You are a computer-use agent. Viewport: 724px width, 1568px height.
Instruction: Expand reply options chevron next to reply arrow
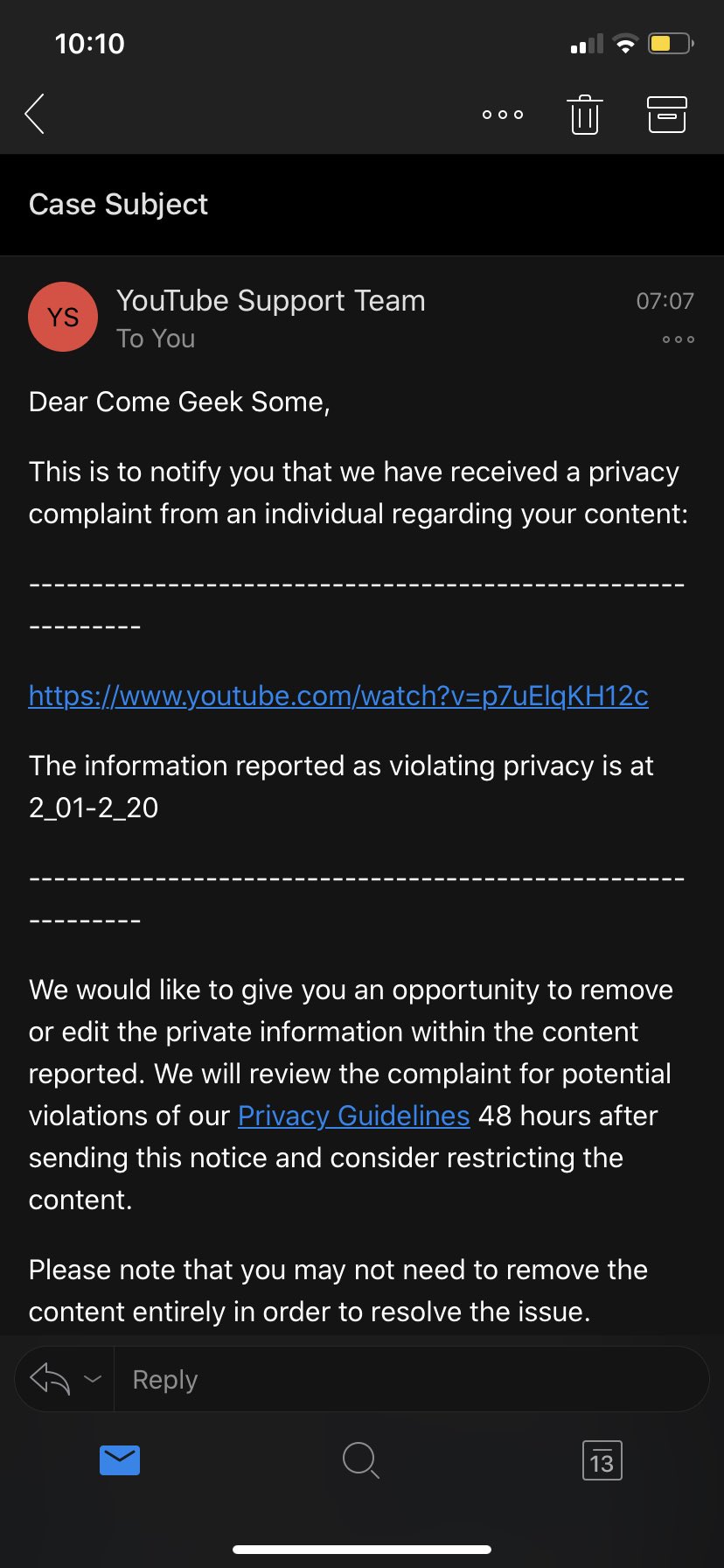tap(93, 1379)
